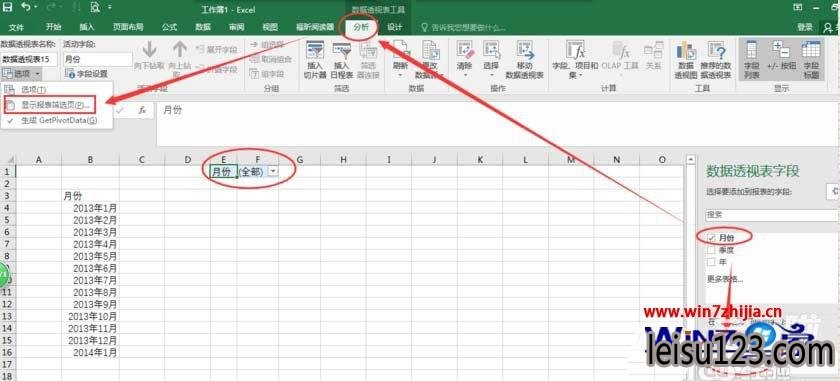The image size is (840, 381).
Task: Open 文件 tab
Action: [17, 27]
